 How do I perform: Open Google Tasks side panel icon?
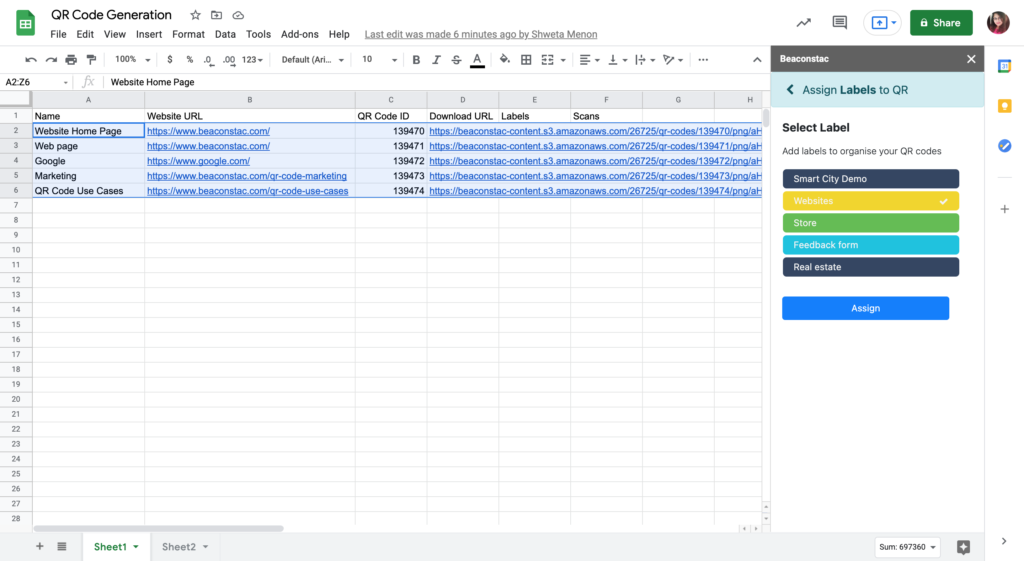1004,146
